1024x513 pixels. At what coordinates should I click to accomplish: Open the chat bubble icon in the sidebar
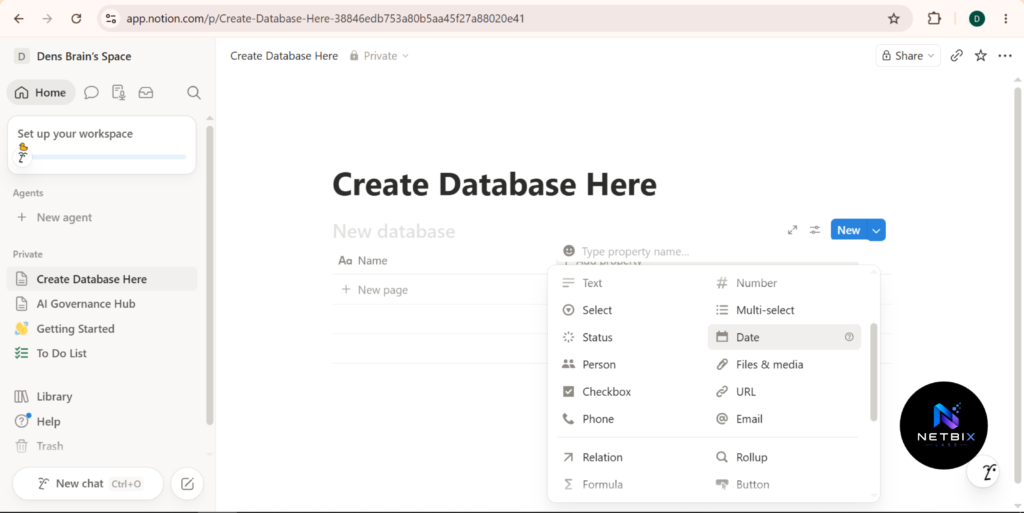(x=91, y=93)
